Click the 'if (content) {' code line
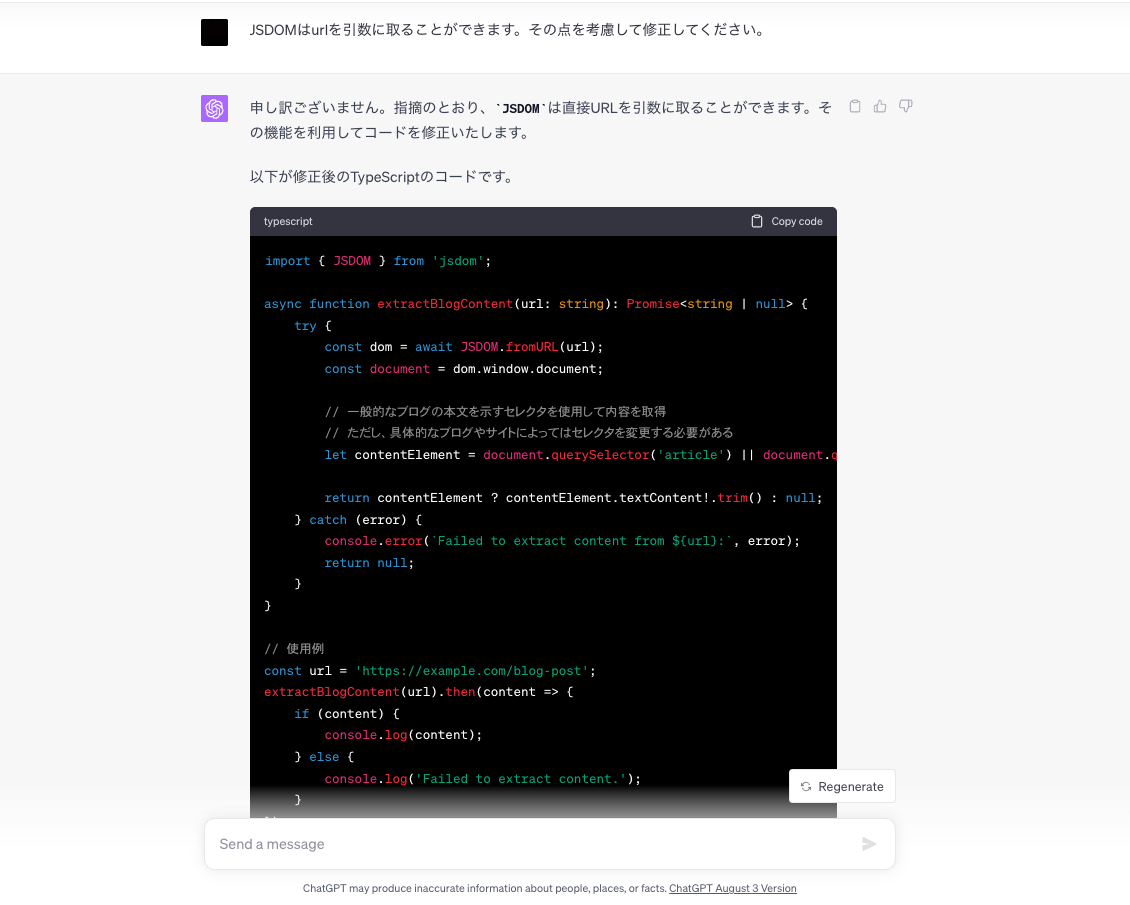This screenshot has width=1130, height=905. point(347,713)
